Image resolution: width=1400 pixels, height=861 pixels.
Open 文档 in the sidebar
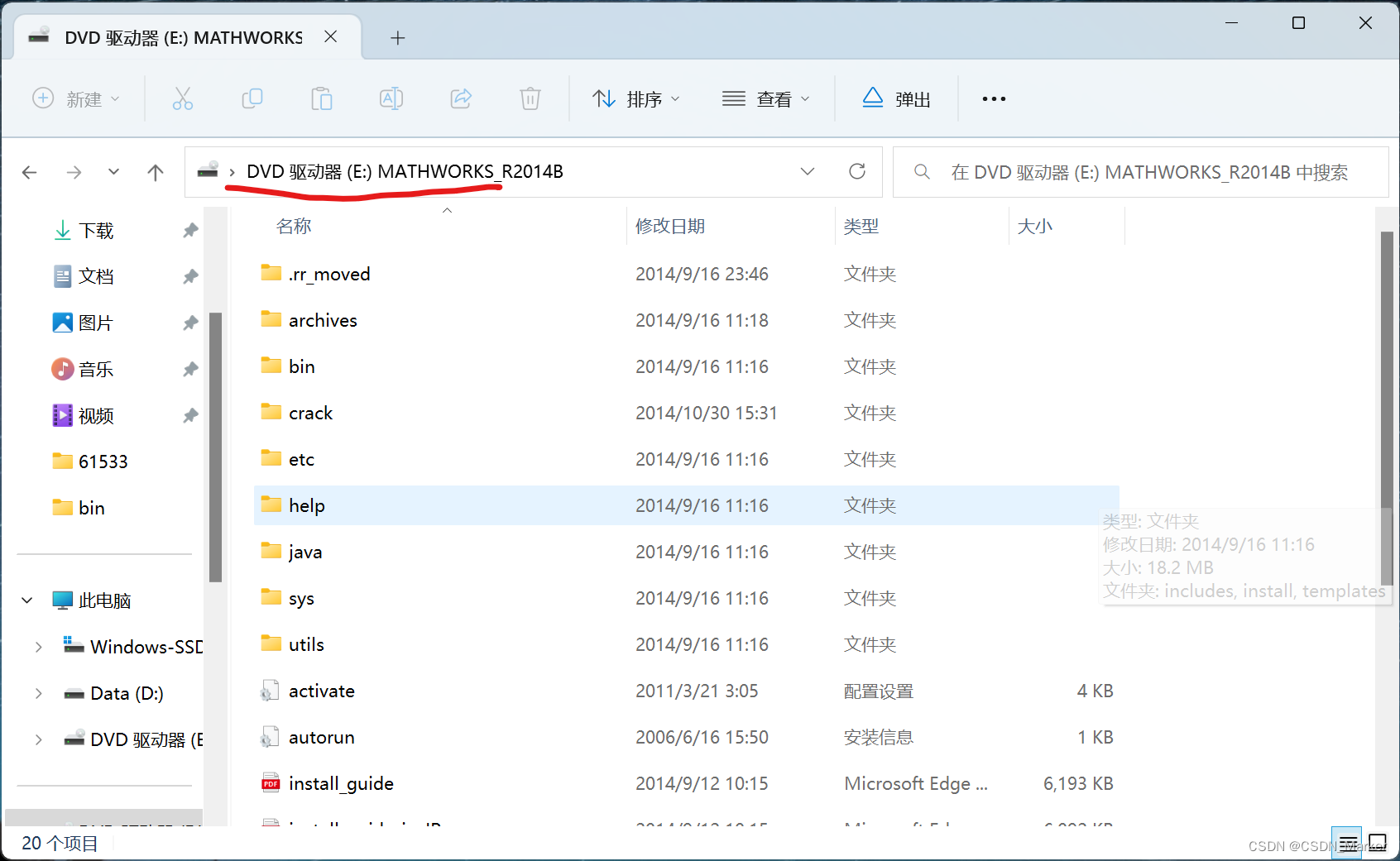[96, 276]
